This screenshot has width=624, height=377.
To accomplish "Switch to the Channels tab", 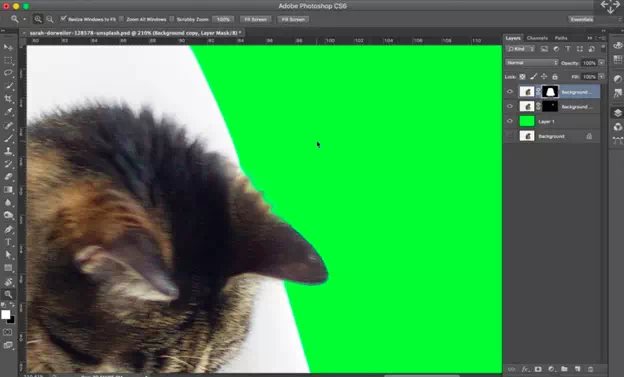I will click(537, 38).
